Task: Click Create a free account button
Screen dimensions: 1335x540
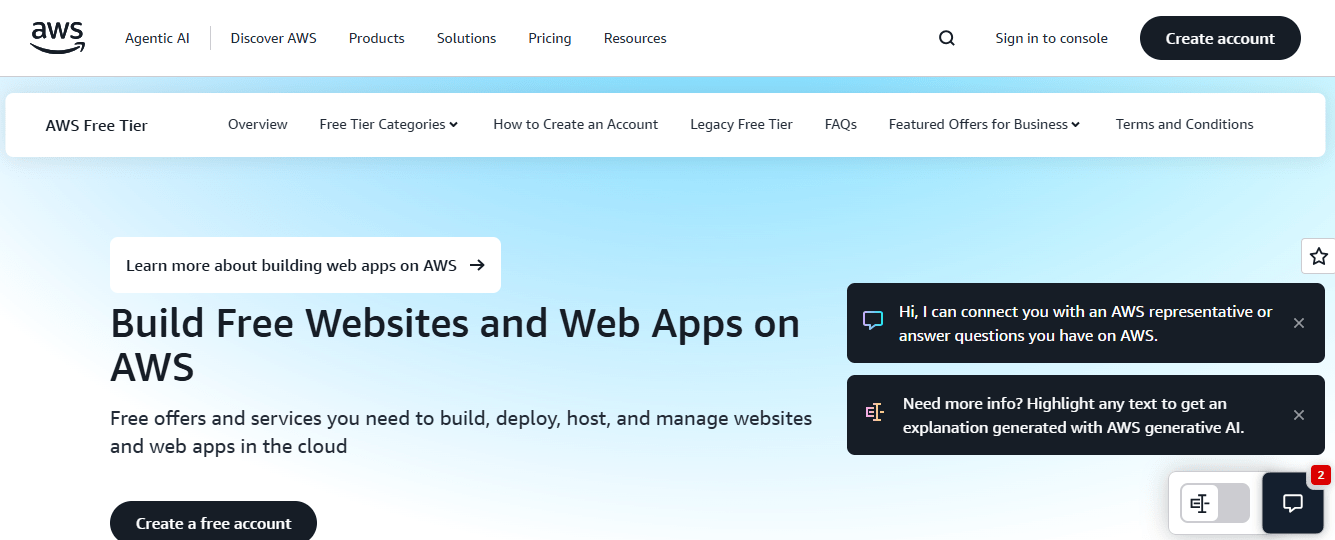Action: tap(213, 522)
